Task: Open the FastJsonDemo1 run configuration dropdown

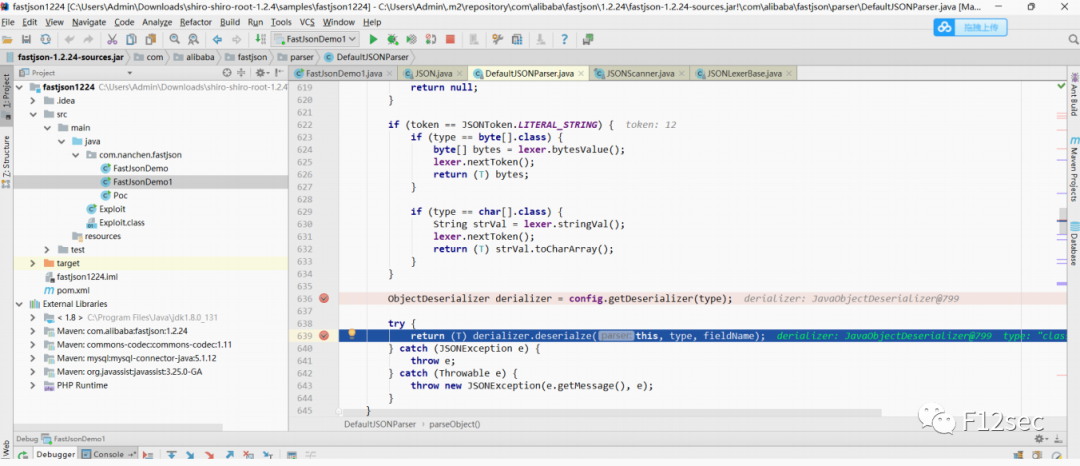Action: tap(315, 39)
